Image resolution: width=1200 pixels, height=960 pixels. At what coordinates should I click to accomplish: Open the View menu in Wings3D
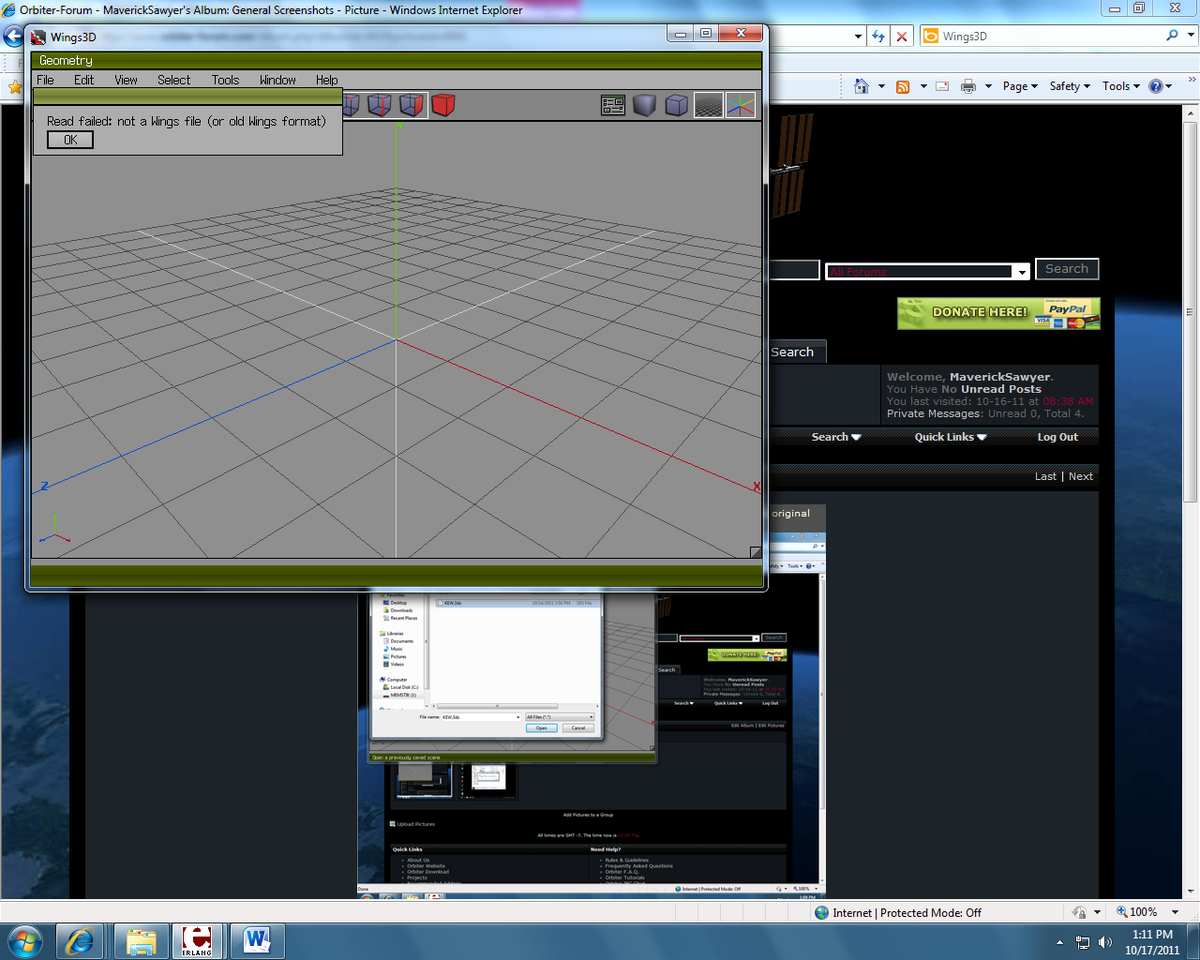pyautogui.click(x=126, y=80)
